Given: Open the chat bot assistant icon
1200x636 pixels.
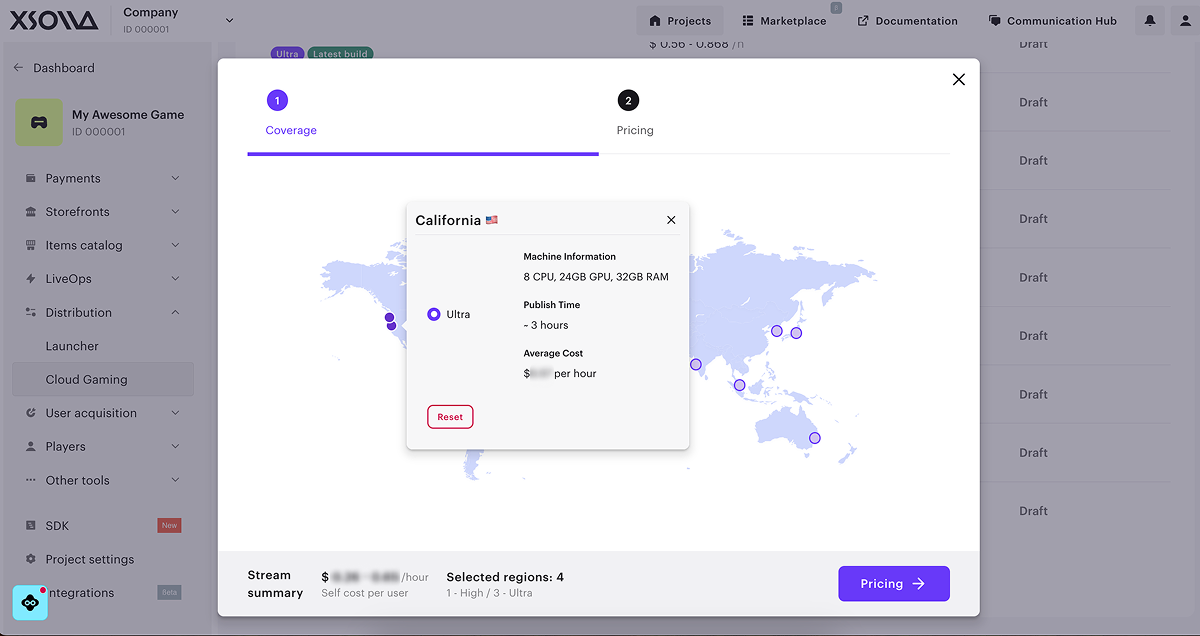Looking at the screenshot, I should [30, 603].
